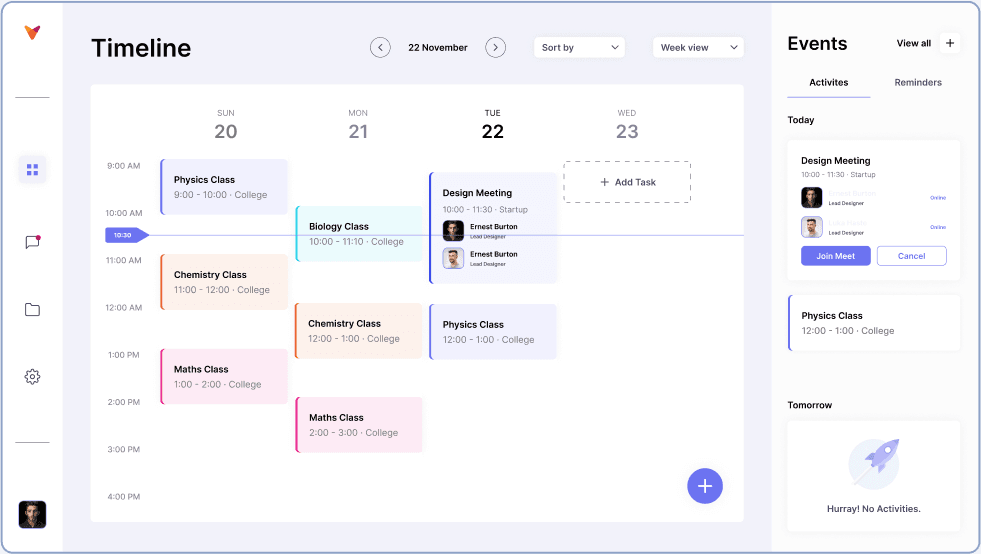This screenshot has height=554, width=981.
Task: Cancel the Design Meeting event
Action: point(912,256)
